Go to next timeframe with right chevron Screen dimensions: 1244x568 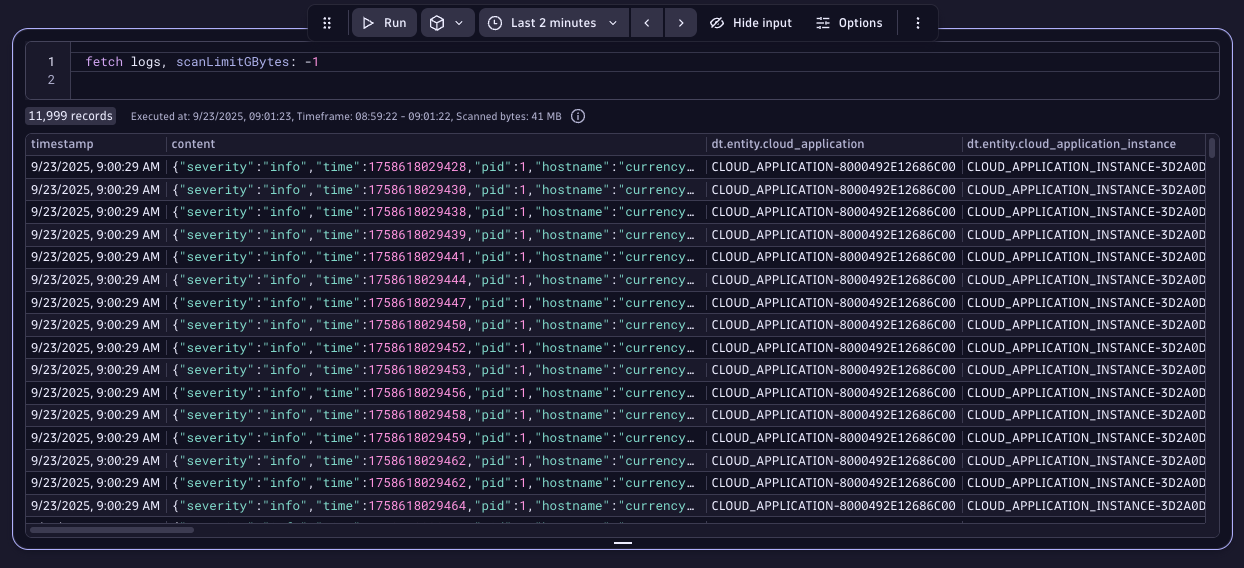(681, 23)
